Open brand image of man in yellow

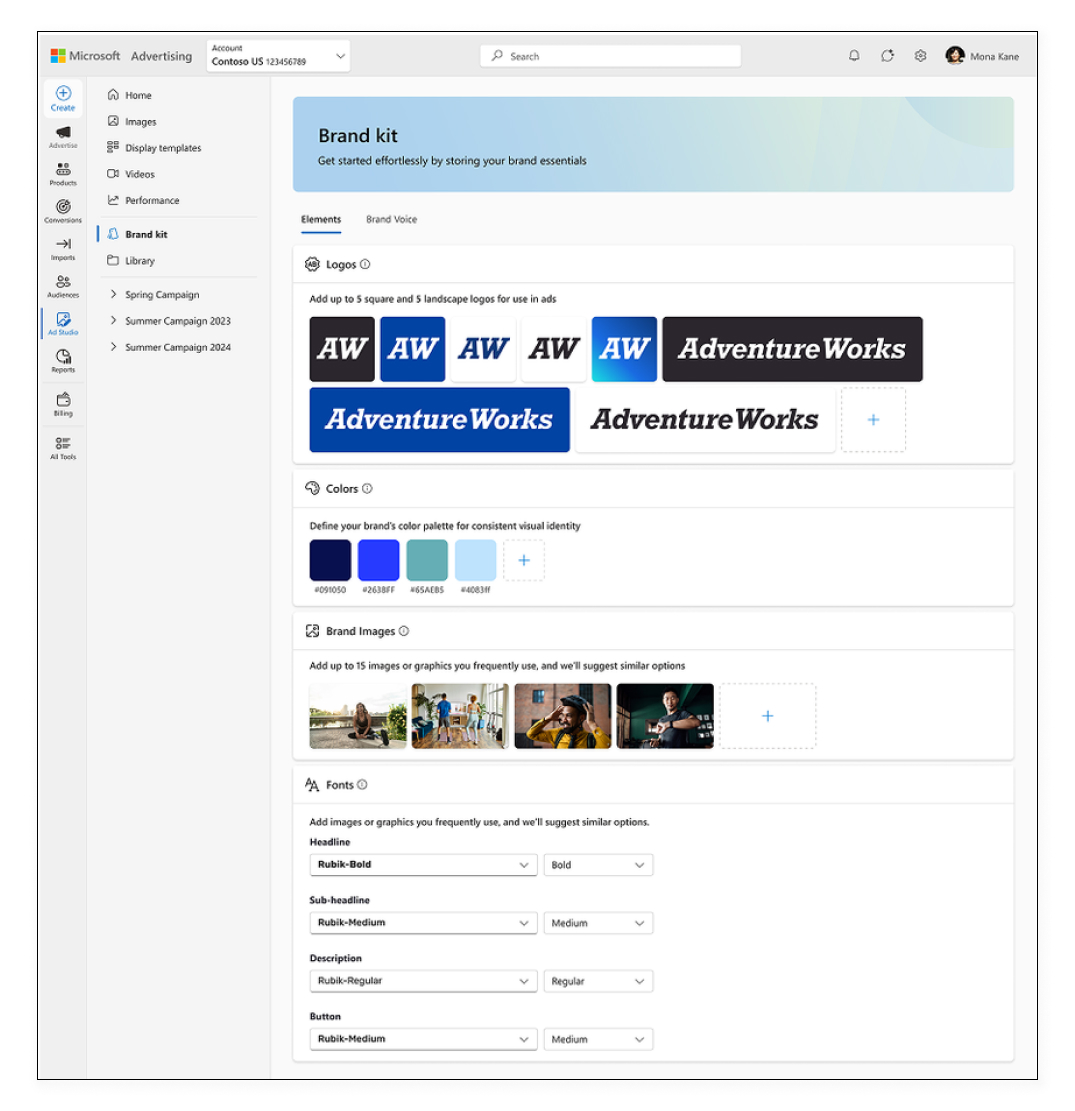[563, 716]
